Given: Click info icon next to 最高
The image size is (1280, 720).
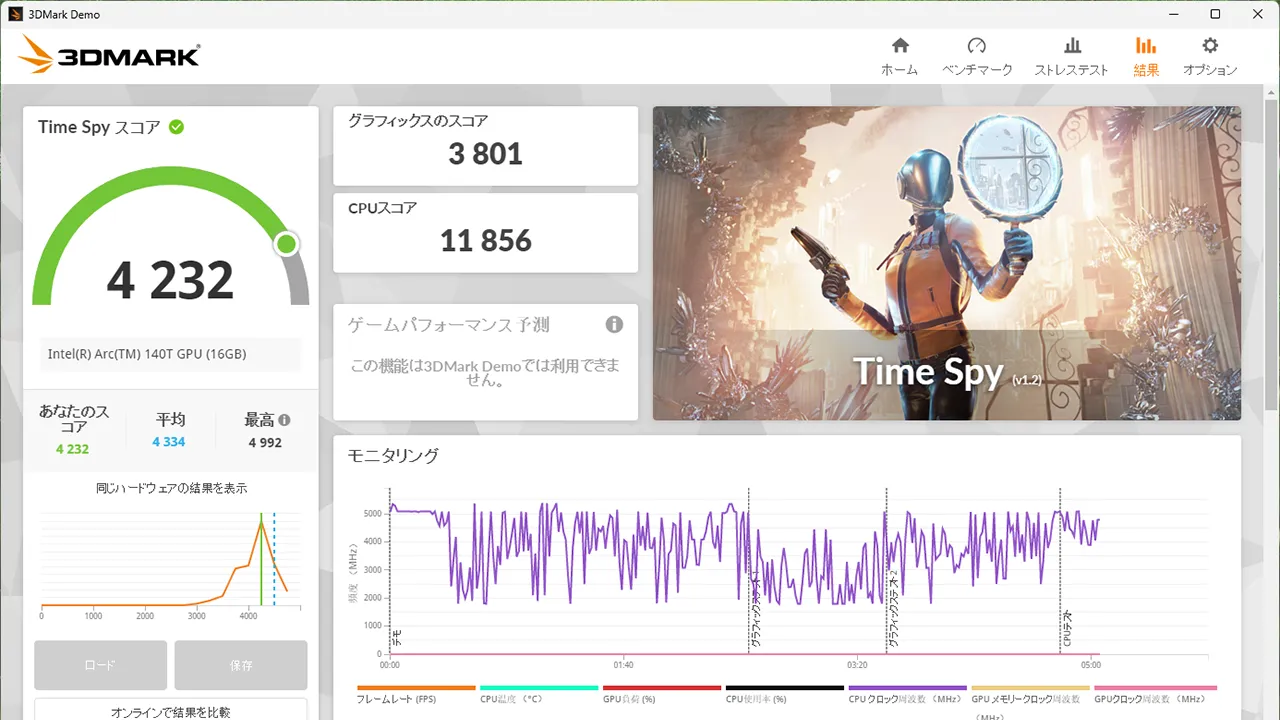Looking at the screenshot, I should tap(285, 420).
